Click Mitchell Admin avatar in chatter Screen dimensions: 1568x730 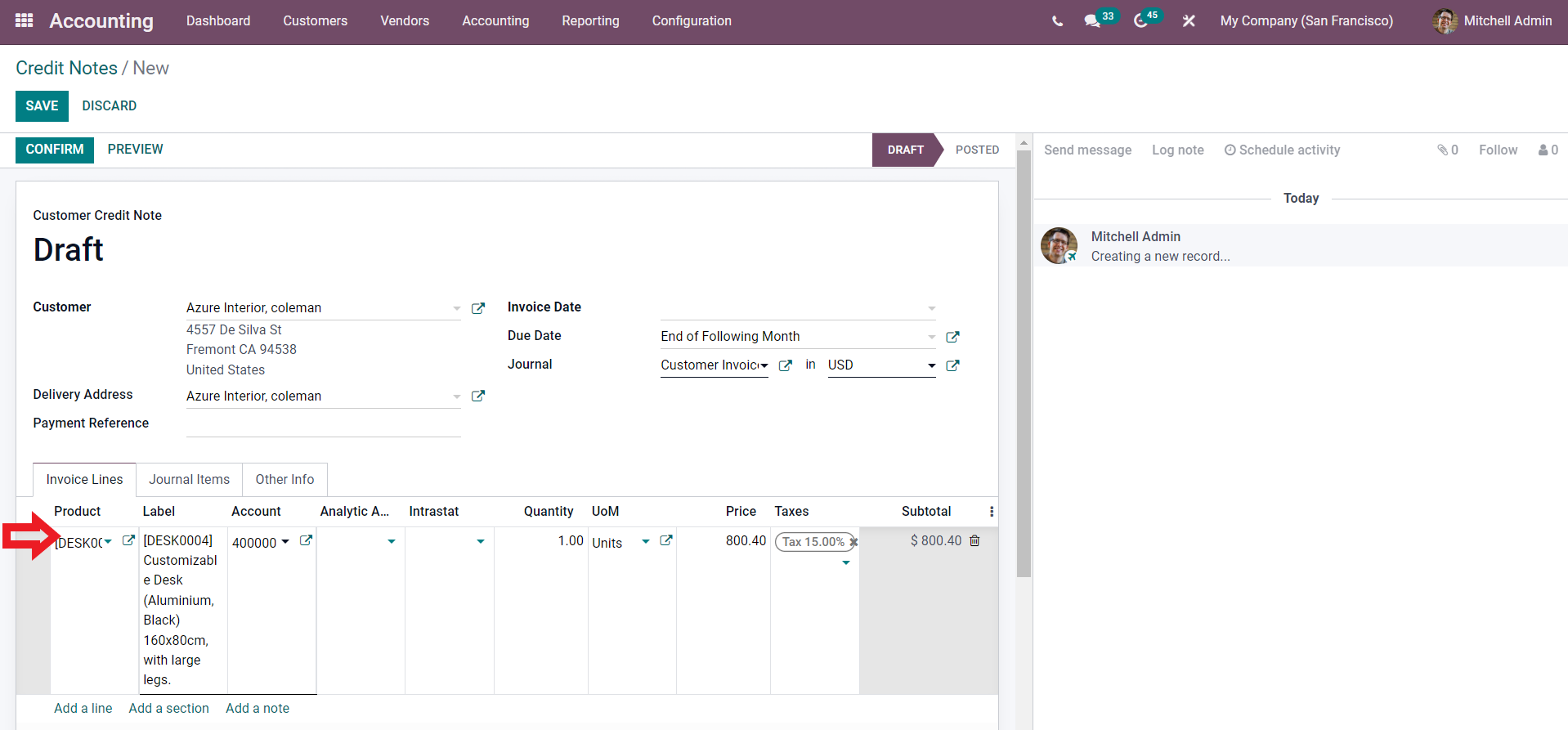(1059, 245)
